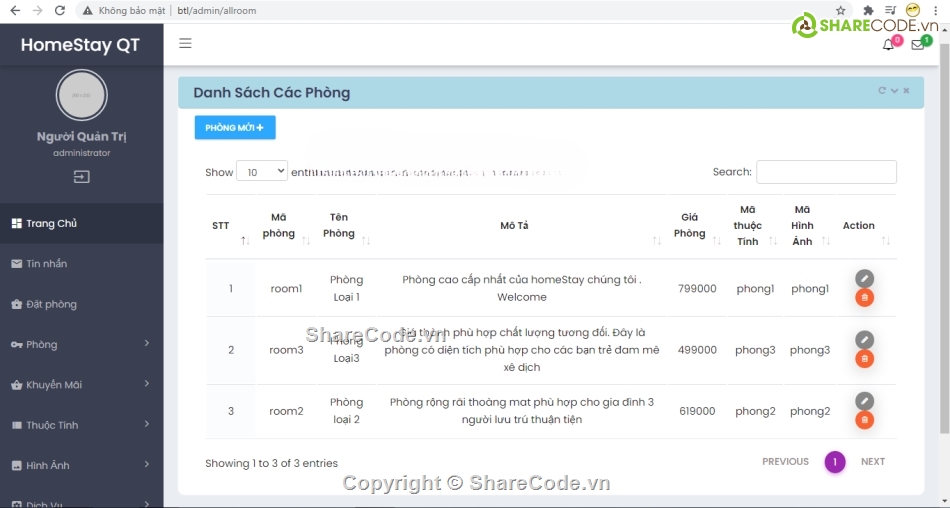Open Đặt phòng in the sidebar

pos(81,304)
